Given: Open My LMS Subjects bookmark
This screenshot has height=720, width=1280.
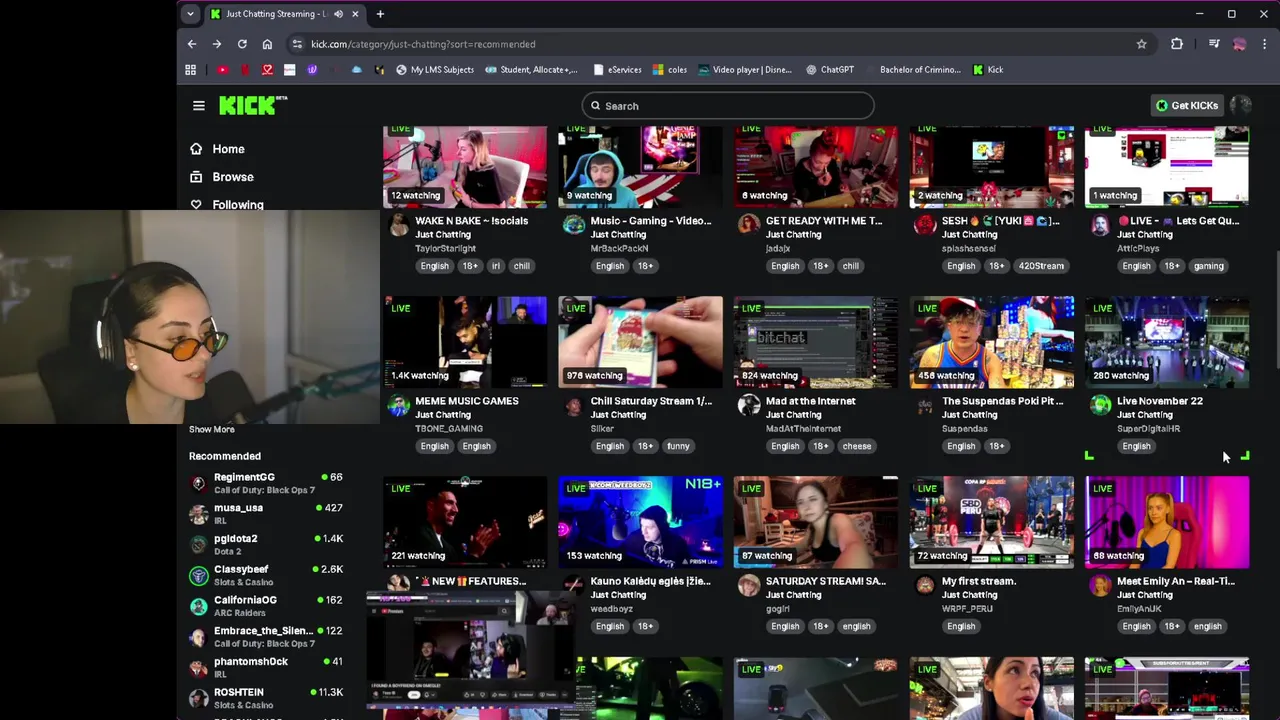Looking at the screenshot, I should (x=435, y=70).
